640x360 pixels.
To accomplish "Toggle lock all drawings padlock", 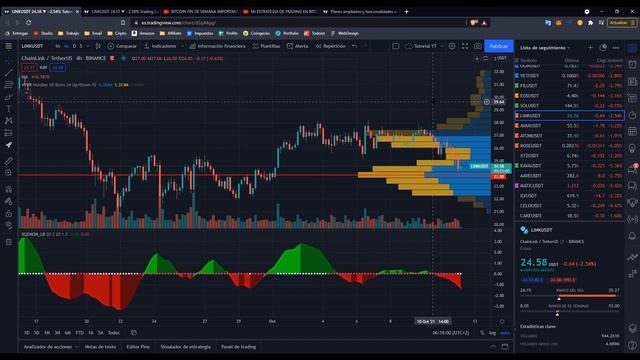I will (9, 213).
